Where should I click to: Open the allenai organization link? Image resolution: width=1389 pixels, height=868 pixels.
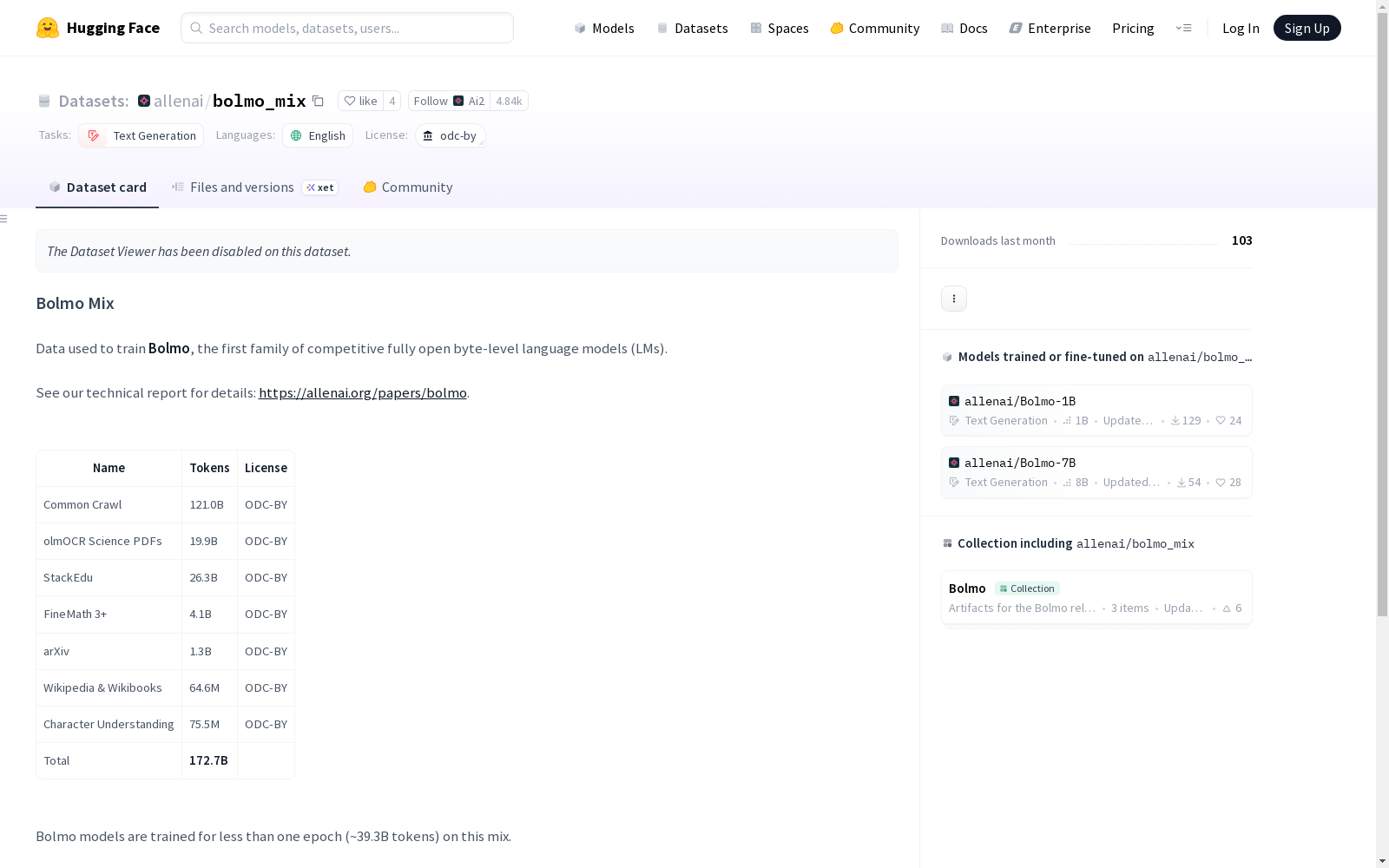pos(178,101)
